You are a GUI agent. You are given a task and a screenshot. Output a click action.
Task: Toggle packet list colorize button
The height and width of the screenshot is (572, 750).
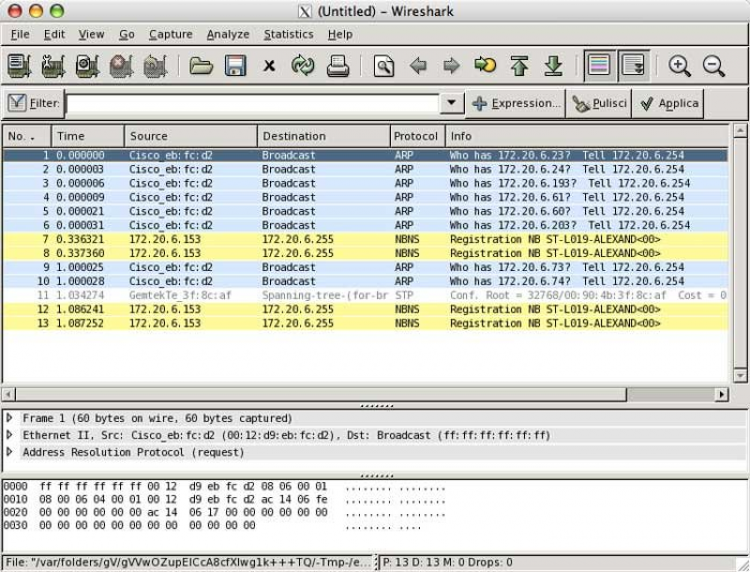point(600,66)
